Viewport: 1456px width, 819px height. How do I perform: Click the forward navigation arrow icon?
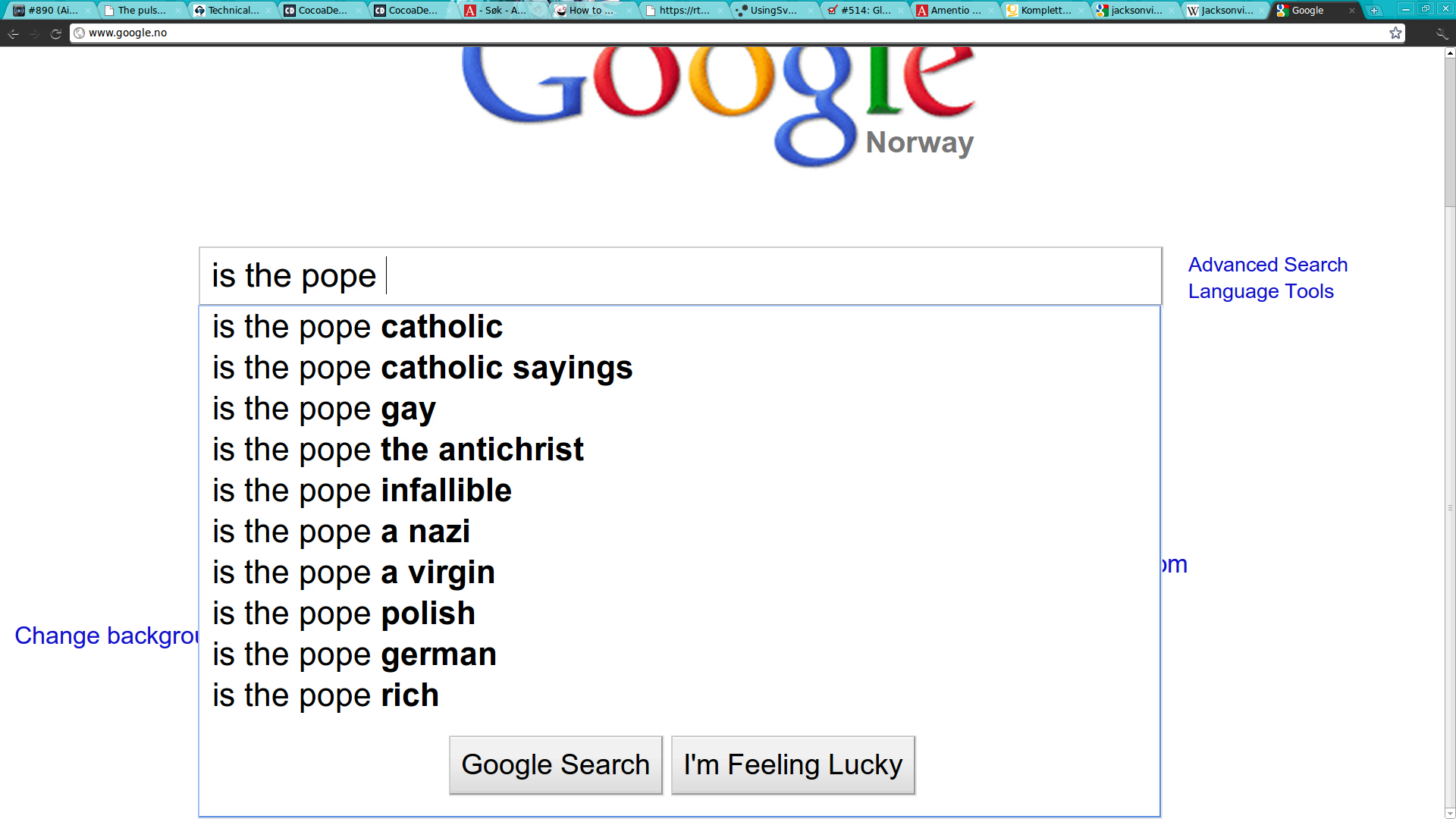point(35,33)
